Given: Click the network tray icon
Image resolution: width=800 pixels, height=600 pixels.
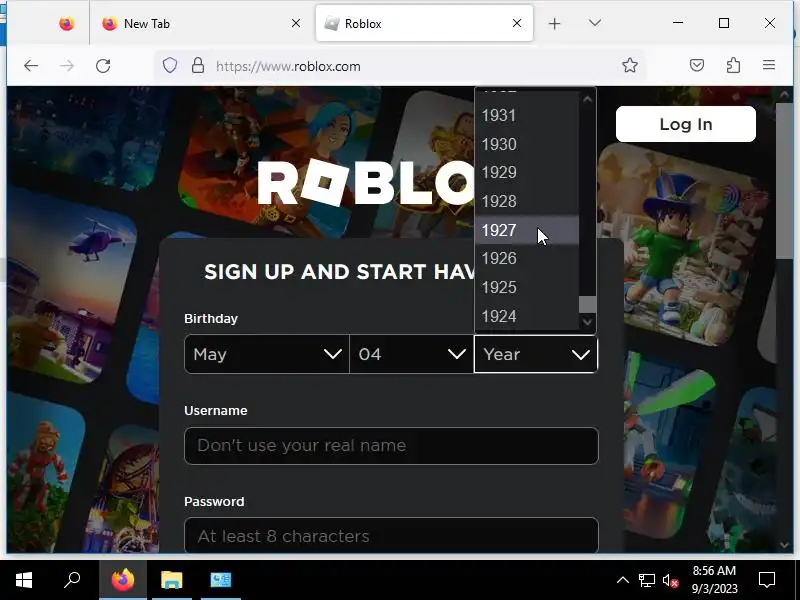Looking at the screenshot, I should [x=646, y=580].
